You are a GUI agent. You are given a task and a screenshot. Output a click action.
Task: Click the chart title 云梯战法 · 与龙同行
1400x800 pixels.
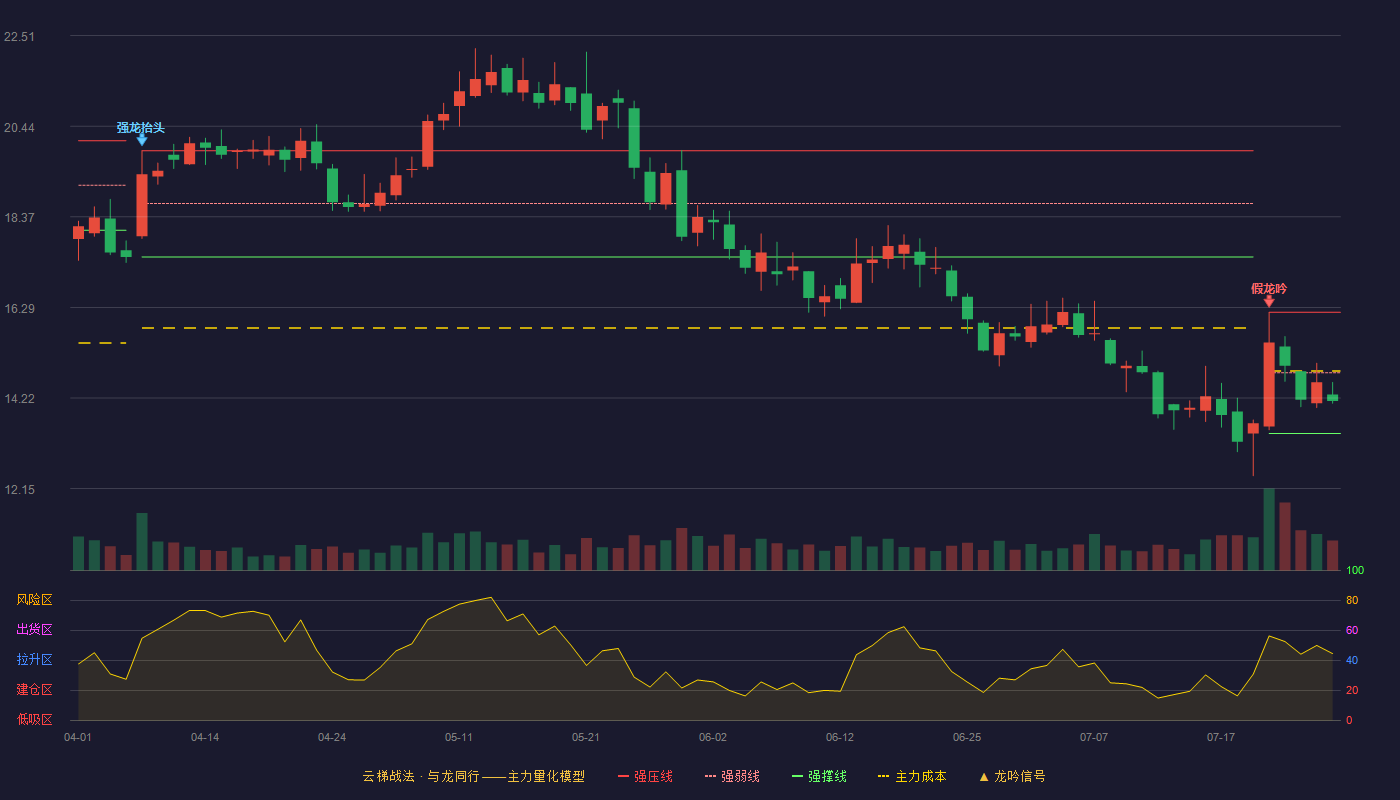421,776
